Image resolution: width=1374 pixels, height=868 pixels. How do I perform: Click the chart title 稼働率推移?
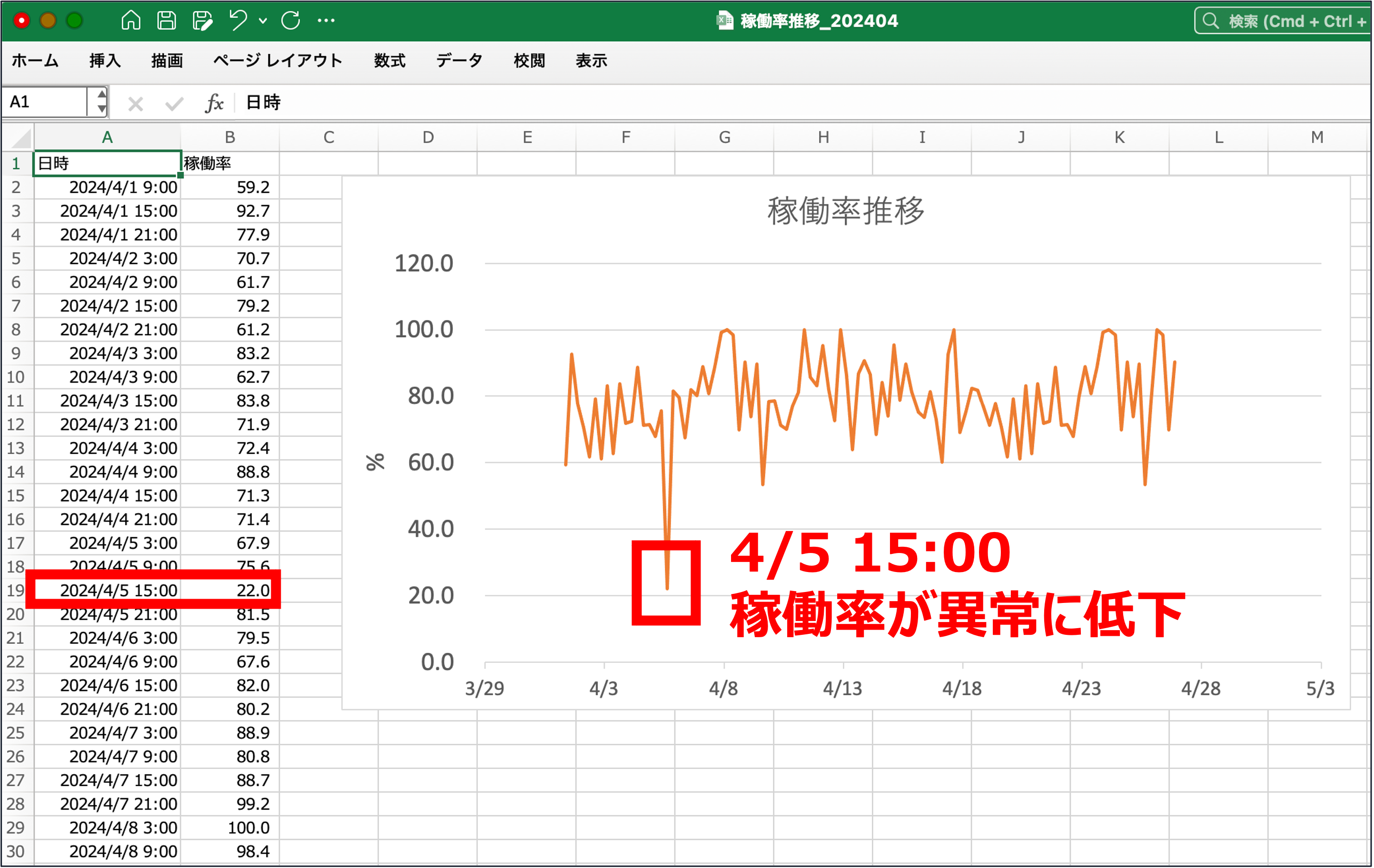coord(845,211)
